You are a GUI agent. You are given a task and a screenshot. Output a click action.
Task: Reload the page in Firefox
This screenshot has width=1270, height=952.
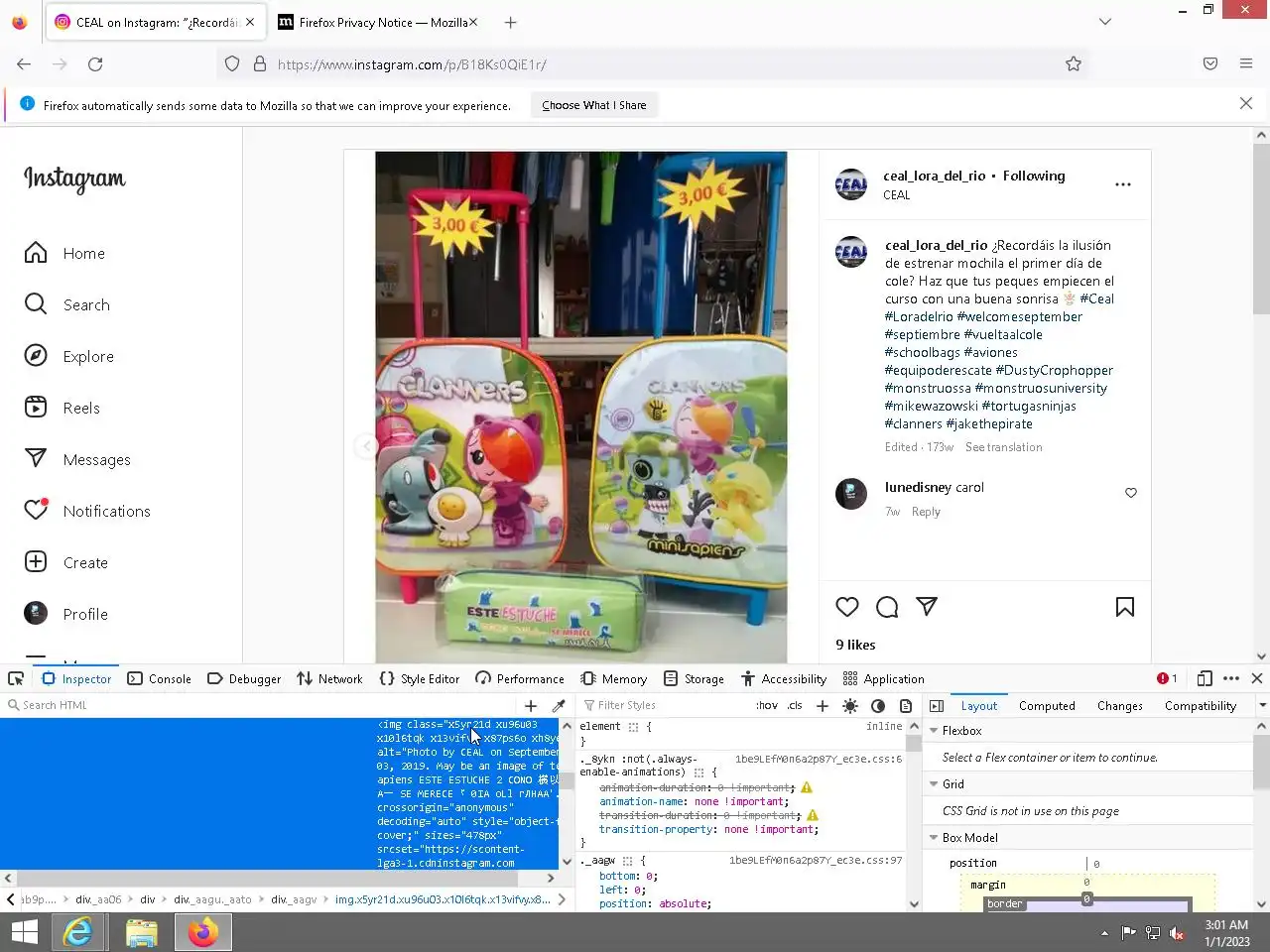(95, 64)
